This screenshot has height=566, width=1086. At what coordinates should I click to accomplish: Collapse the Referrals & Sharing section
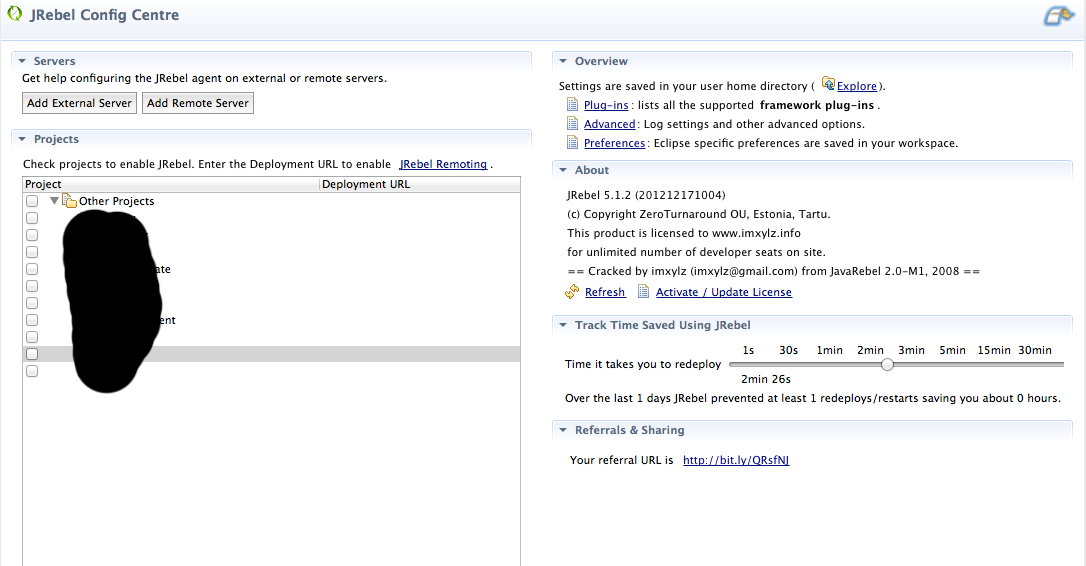point(563,430)
